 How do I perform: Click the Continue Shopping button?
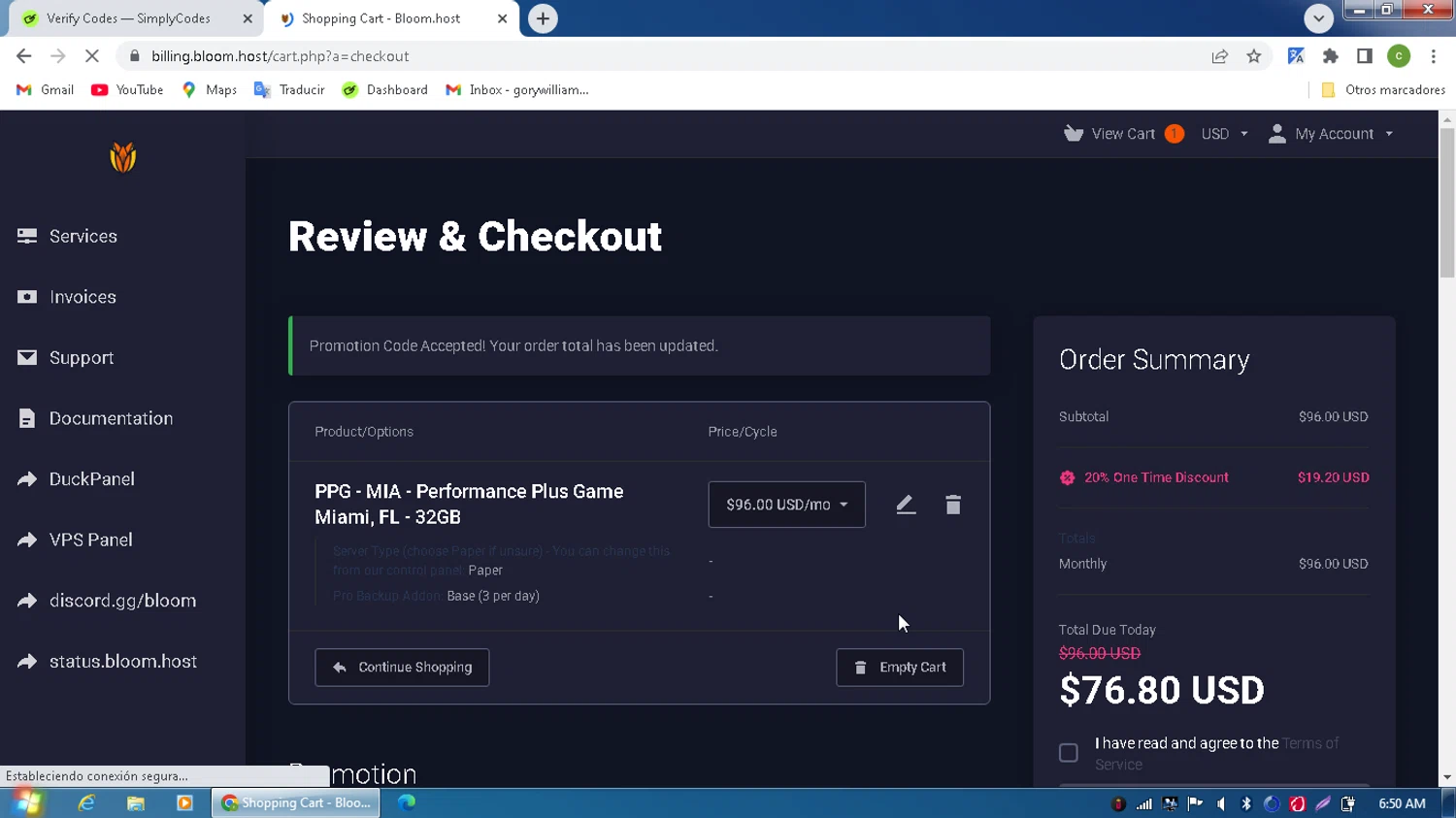click(x=402, y=668)
